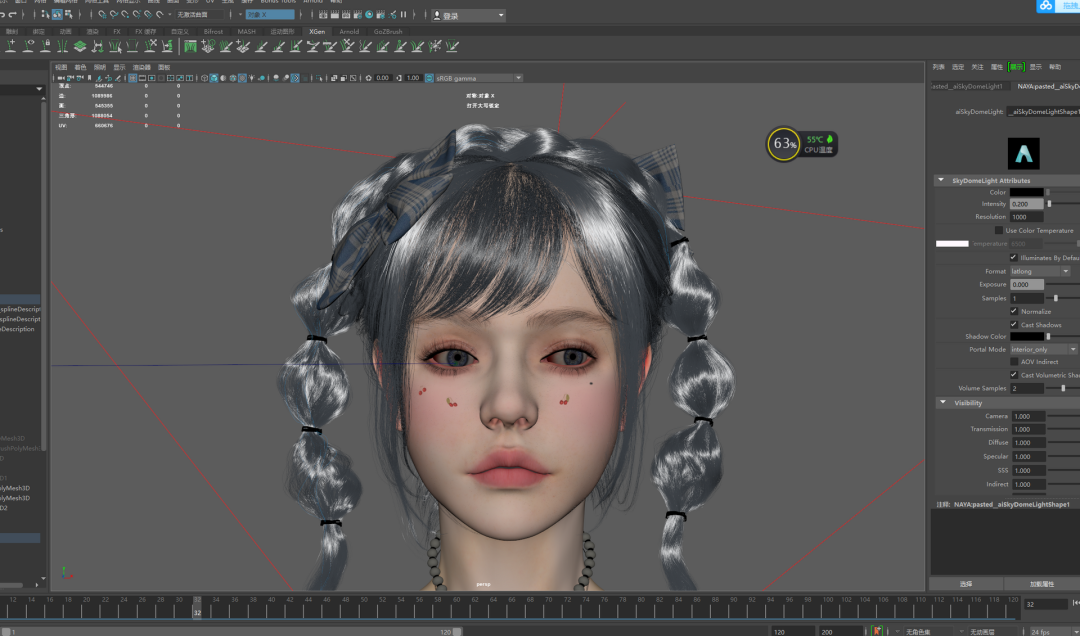Toggle wireframe cube icon in viewport toolbar
This screenshot has width=1080, height=636.
click(x=205, y=78)
